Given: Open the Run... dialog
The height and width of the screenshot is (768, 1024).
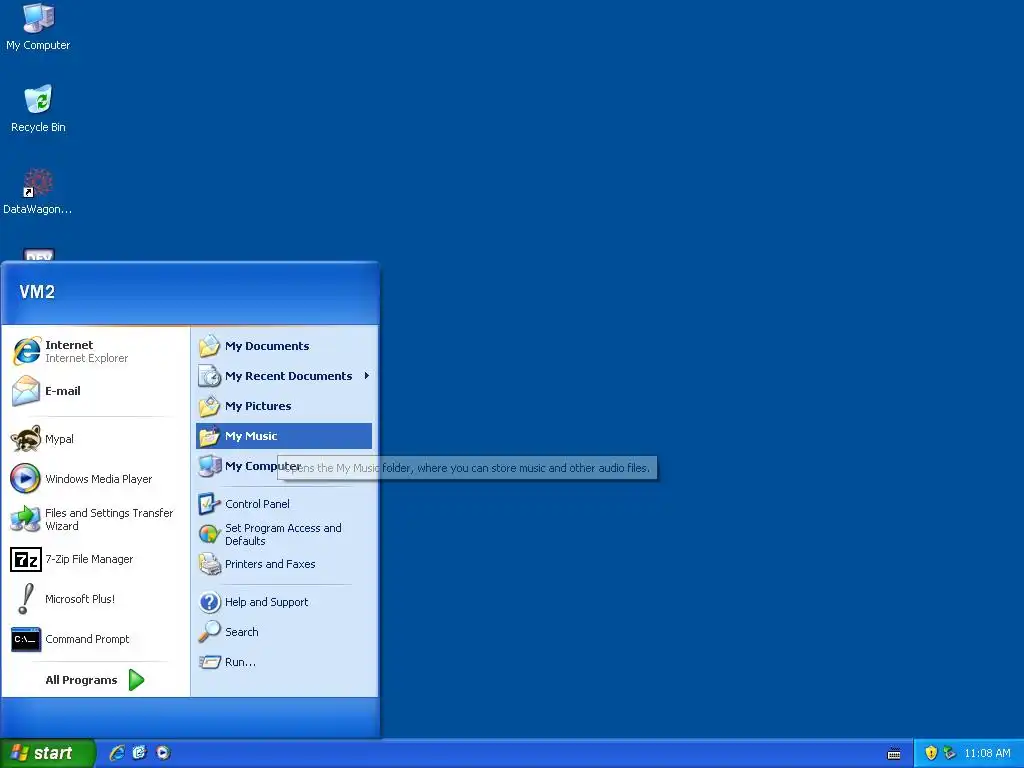Looking at the screenshot, I should (x=284, y=662).
